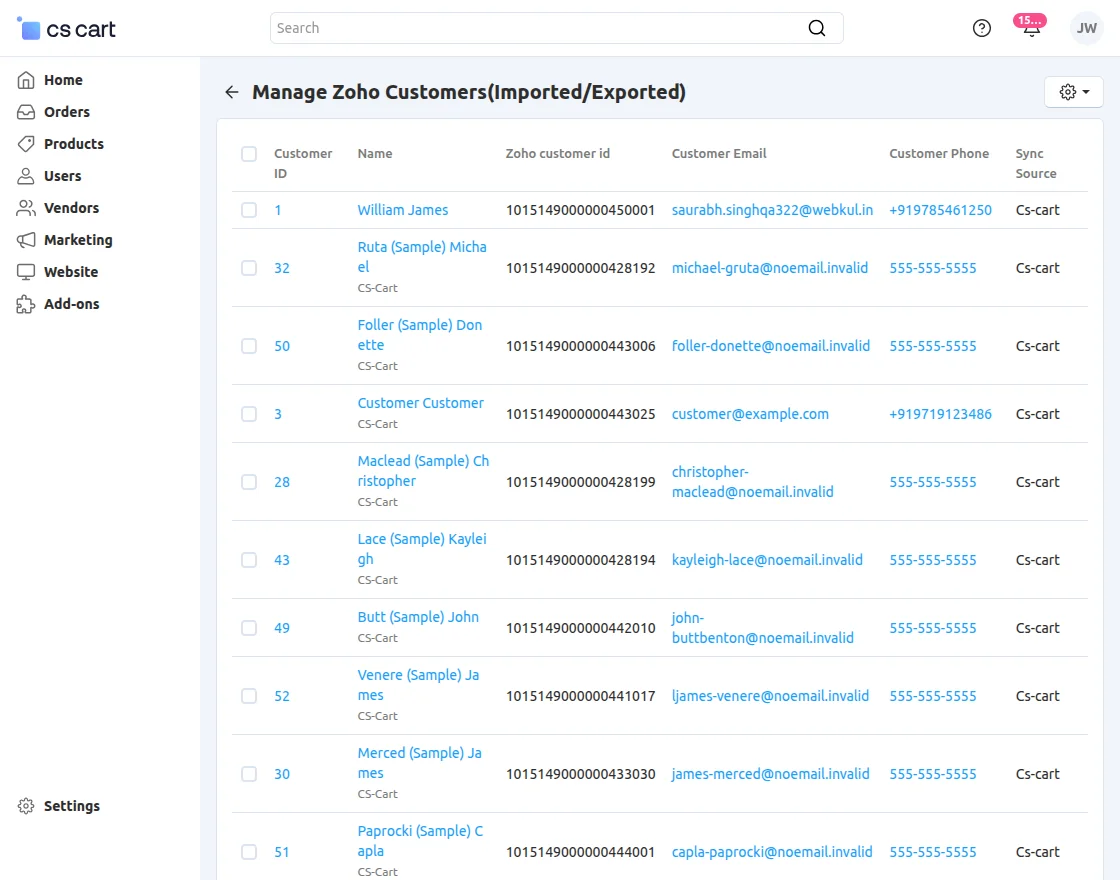Check the Butt (Sample) John row checkbox
The width and height of the screenshot is (1120, 880).
coord(249,628)
